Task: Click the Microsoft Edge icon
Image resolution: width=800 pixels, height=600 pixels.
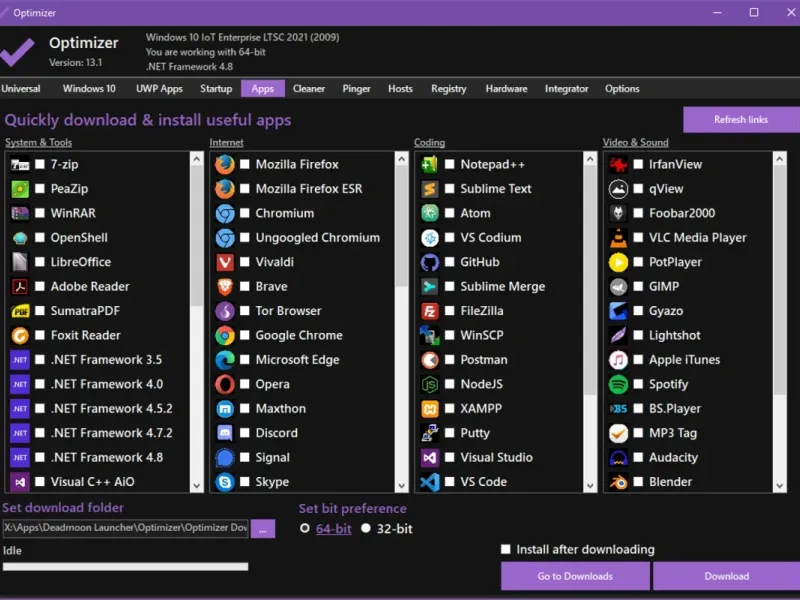Action: coord(224,360)
